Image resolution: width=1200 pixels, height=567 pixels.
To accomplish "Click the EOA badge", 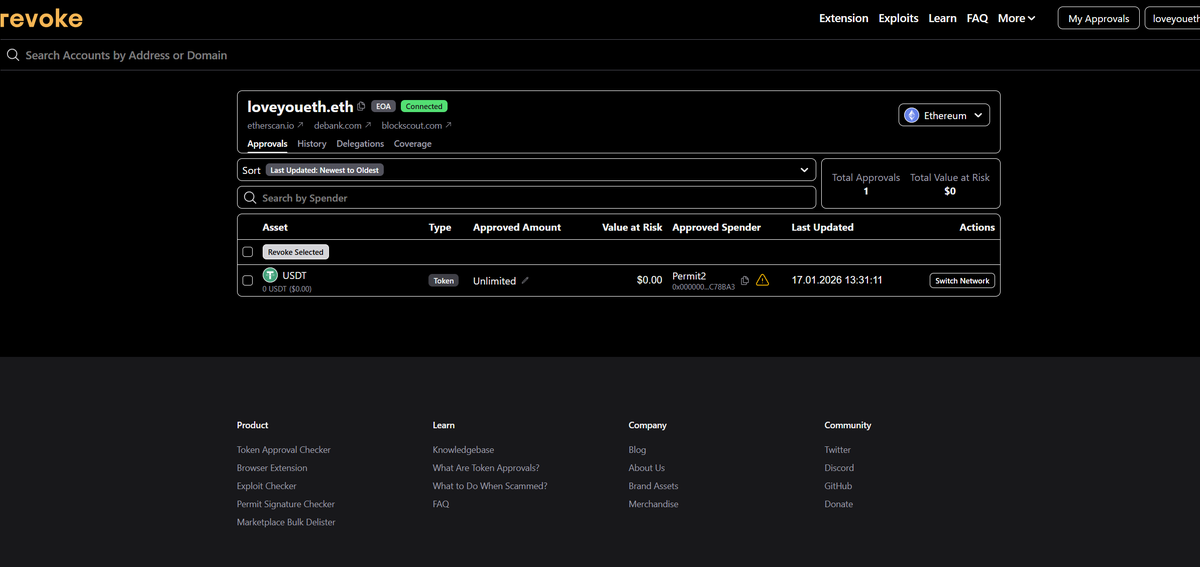I will coord(383,106).
